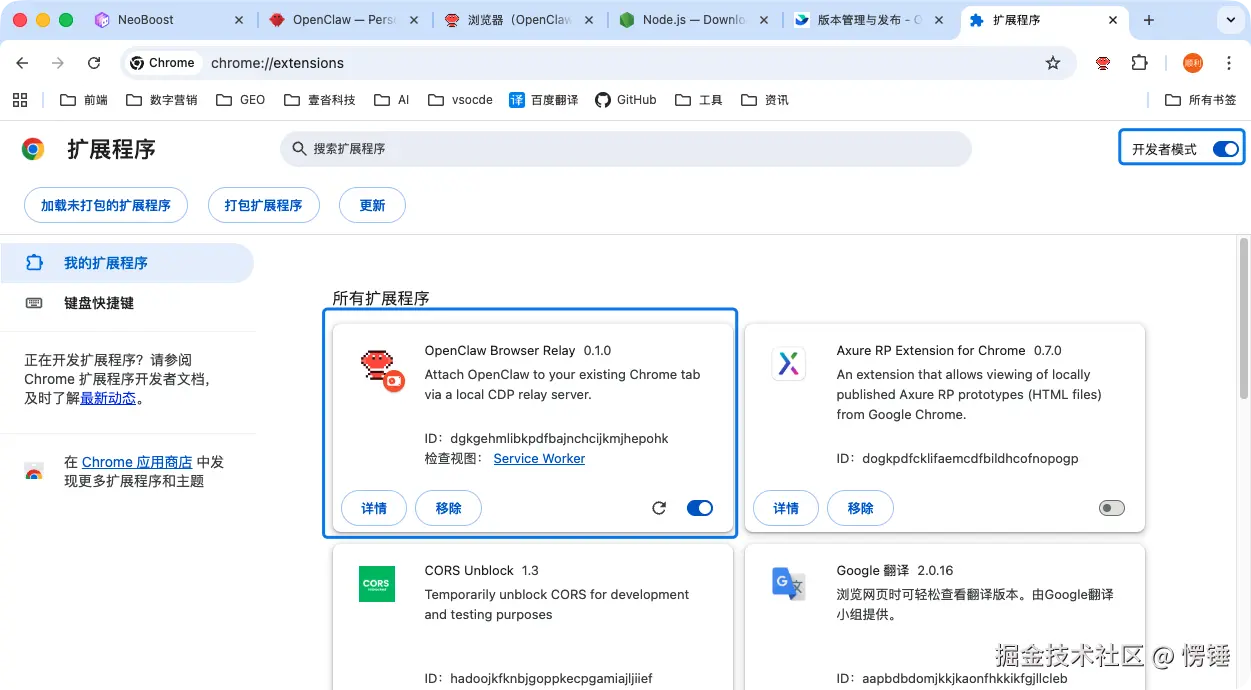The height and width of the screenshot is (690, 1251).
Task: Open the extensions puzzle-piece menu
Action: pos(1139,63)
